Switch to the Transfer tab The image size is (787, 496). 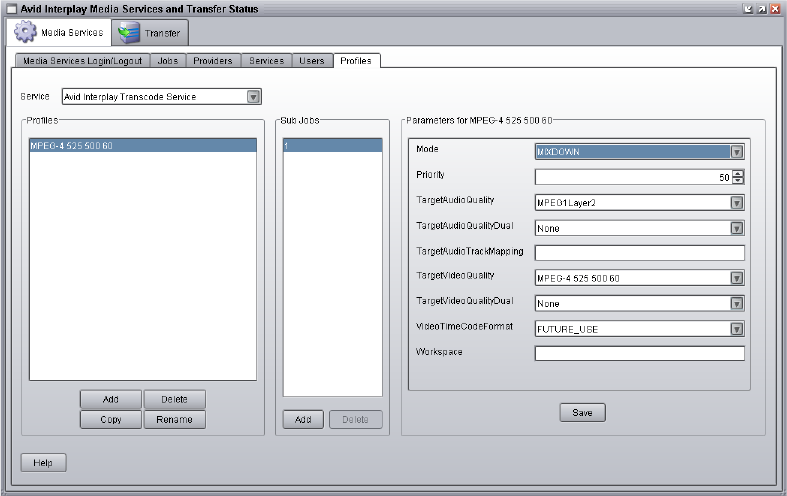click(150, 33)
